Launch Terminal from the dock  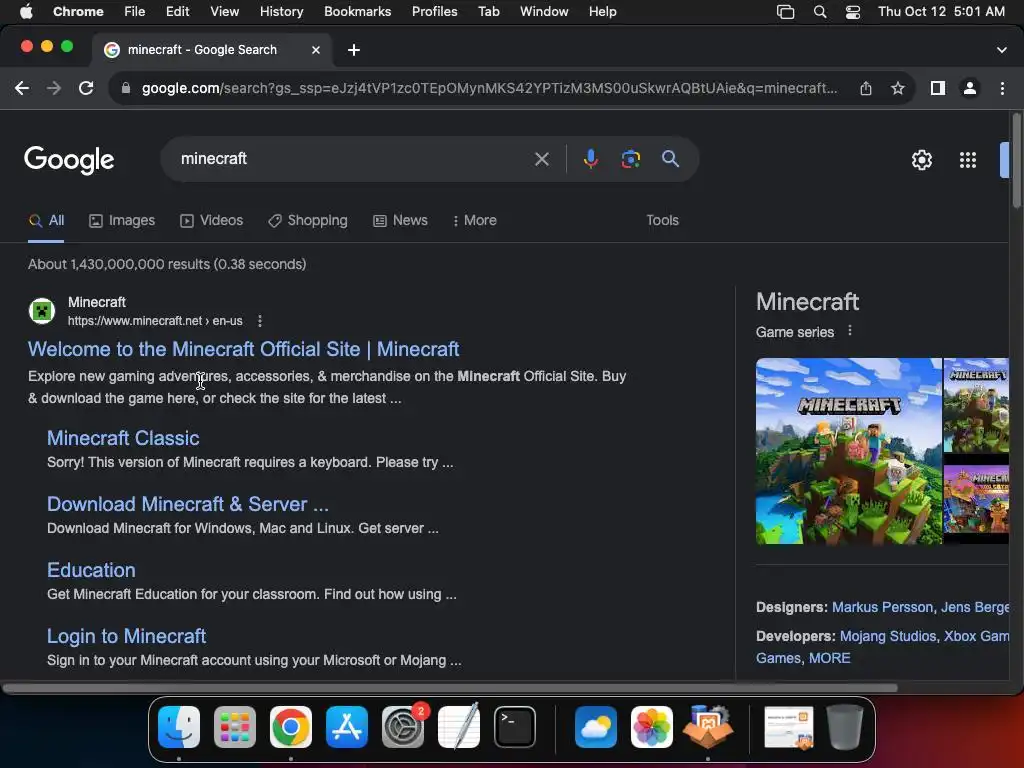point(515,727)
